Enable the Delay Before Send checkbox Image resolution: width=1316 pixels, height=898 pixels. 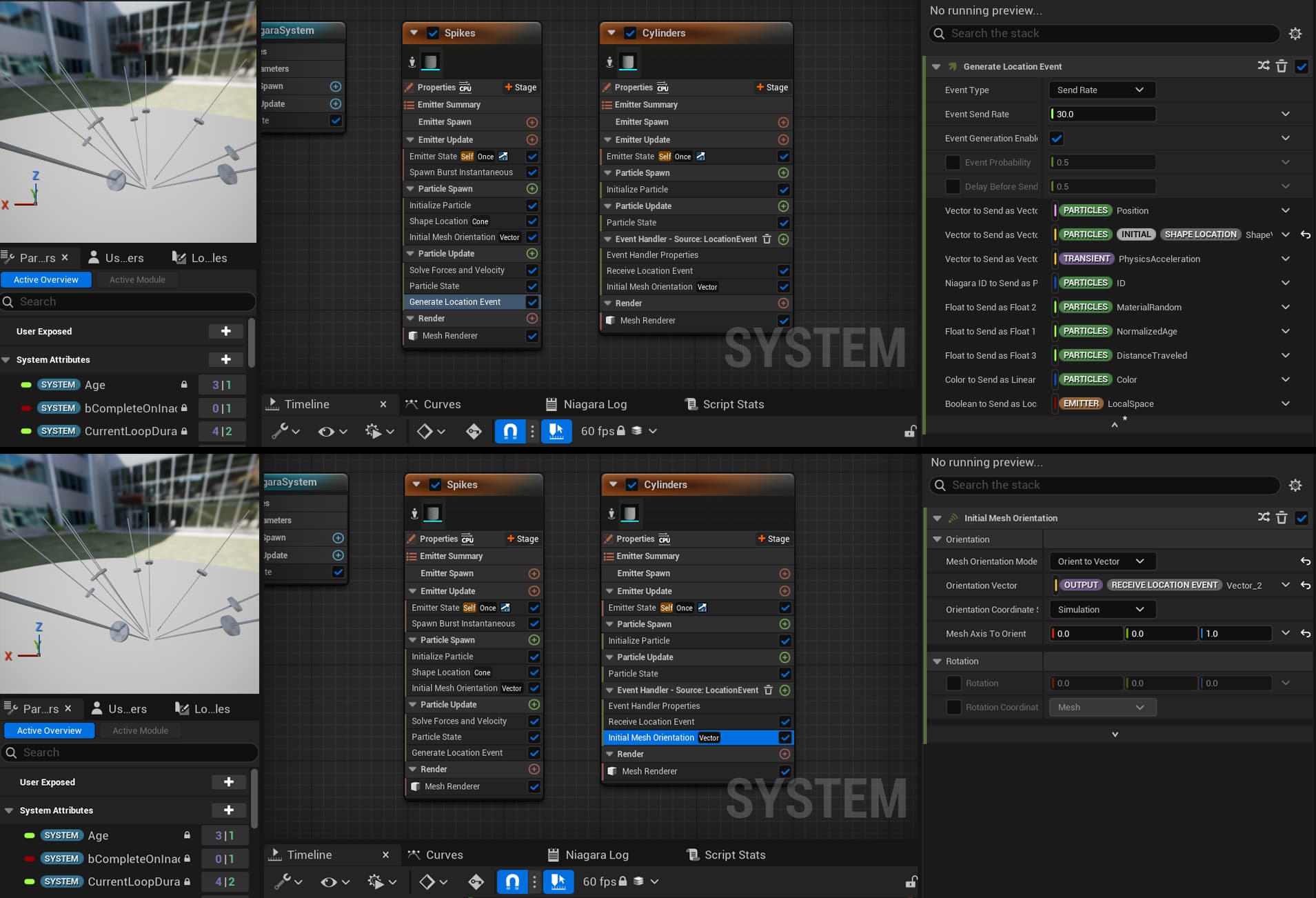(953, 187)
